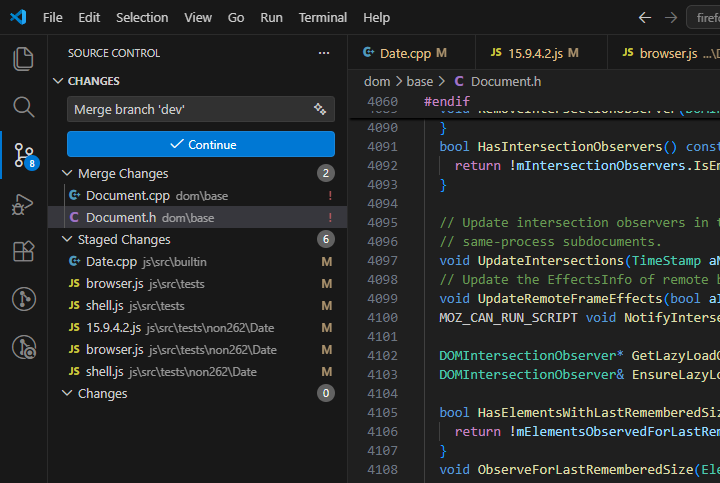Open the Extensions view

point(23,251)
